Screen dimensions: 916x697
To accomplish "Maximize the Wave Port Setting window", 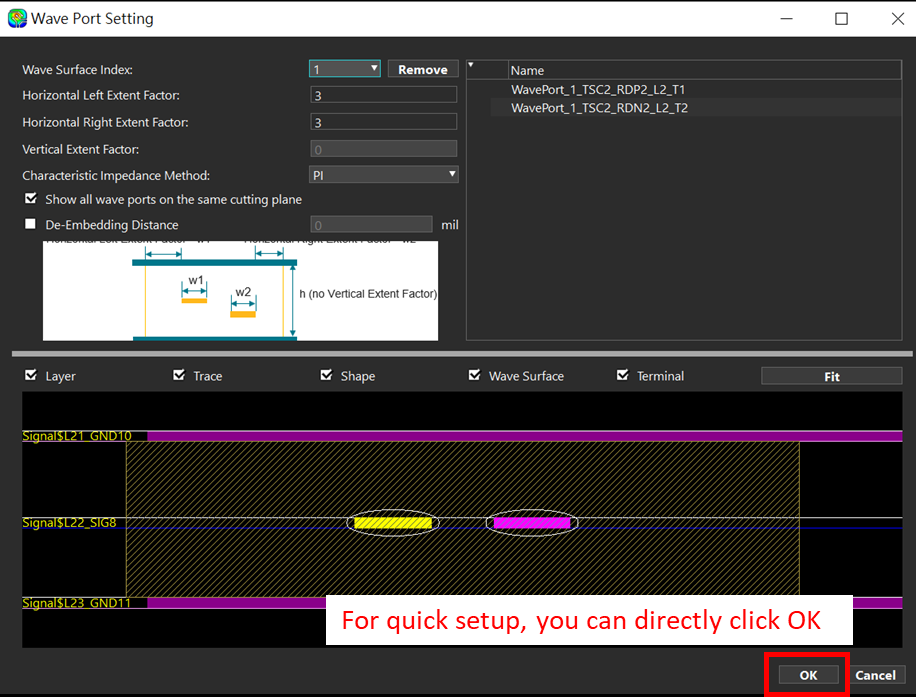I will tap(841, 19).
